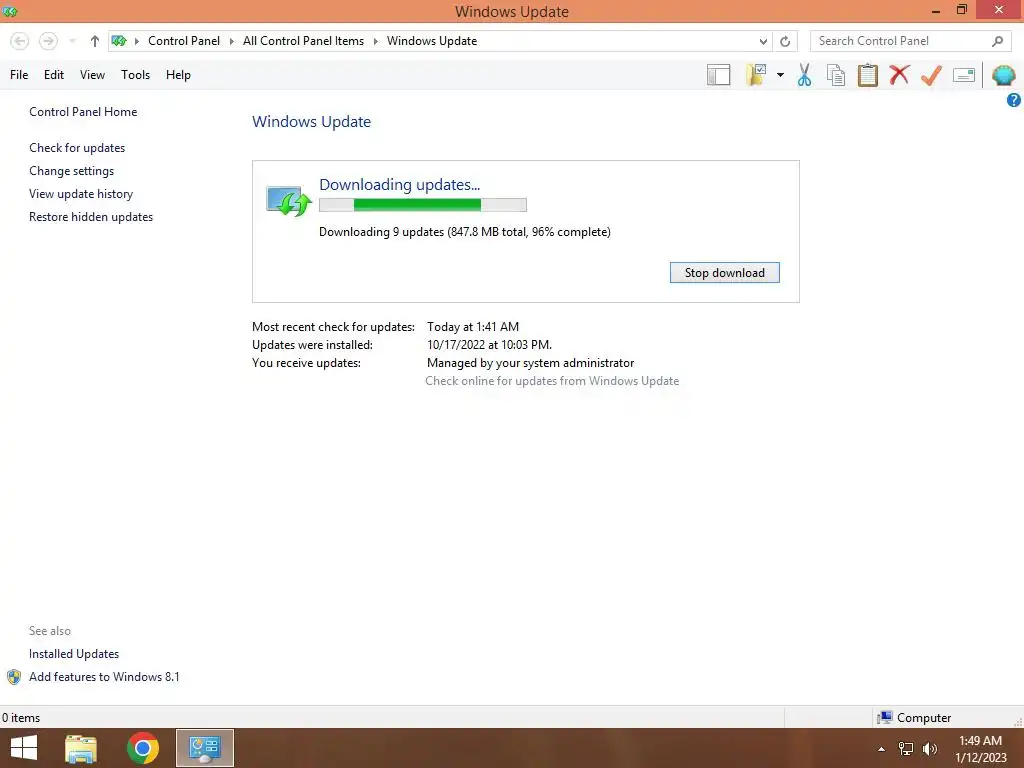1024x768 pixels.
Task: Open the address bar history dropdown
Action: (763, 41)
